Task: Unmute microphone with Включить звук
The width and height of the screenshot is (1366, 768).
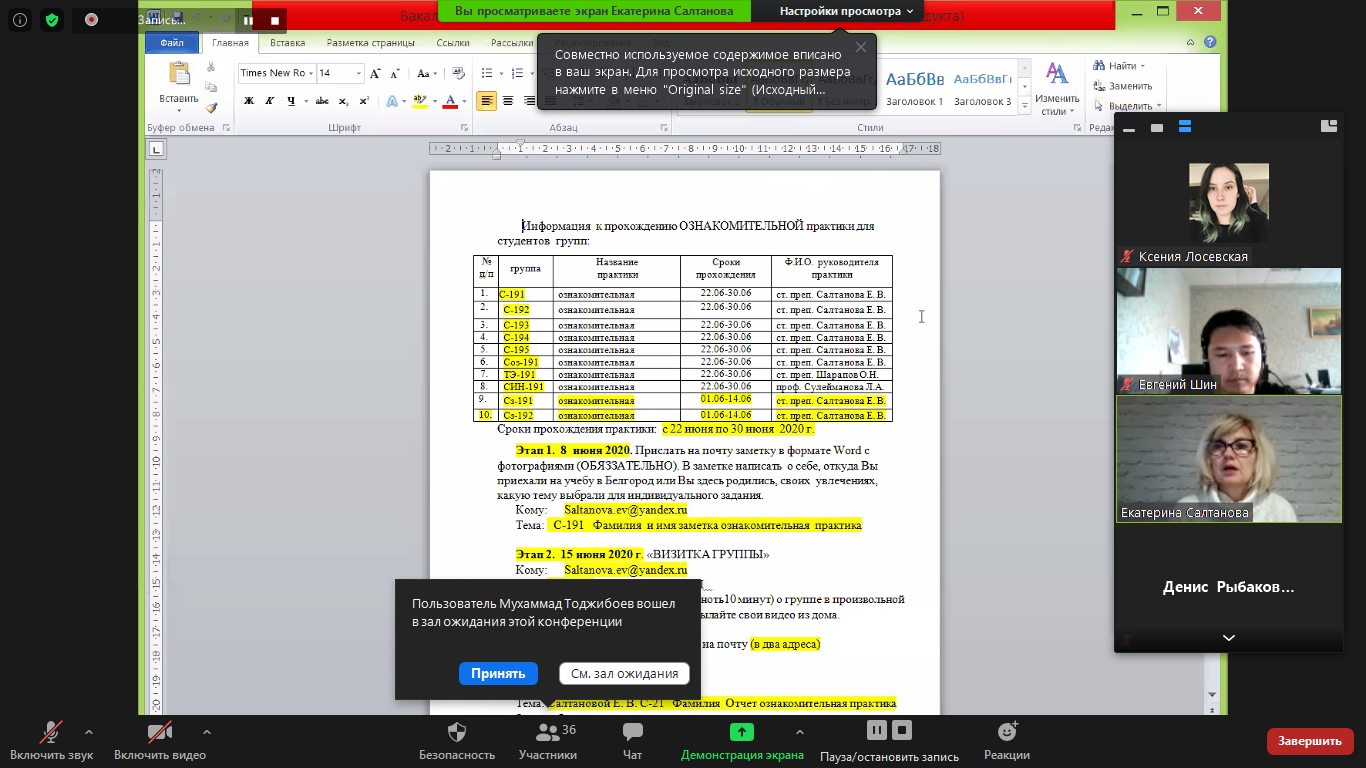Action: click(x=50, y=742)
